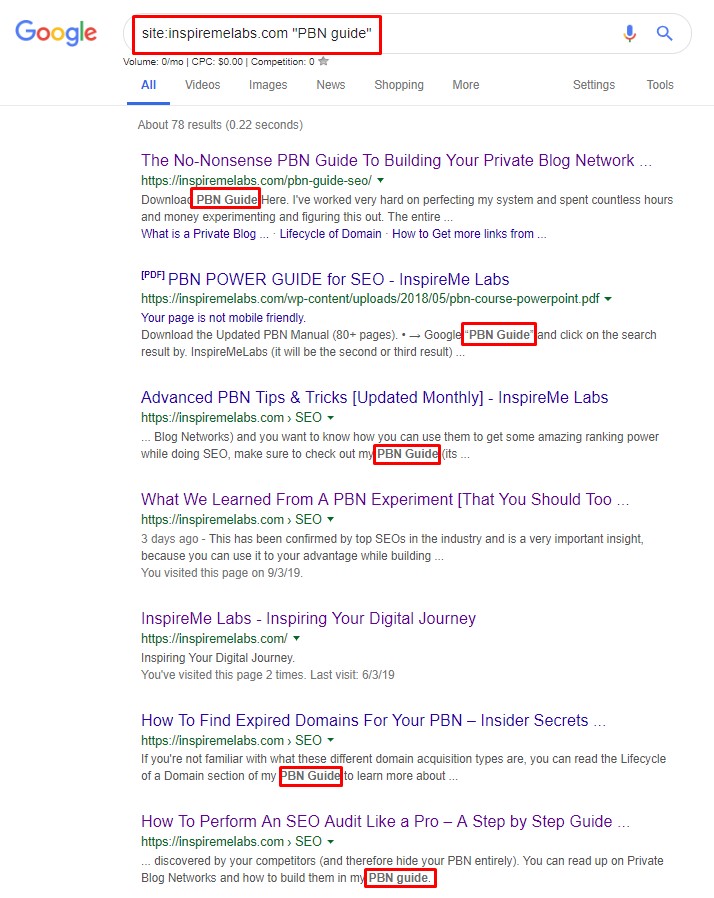The width and height of the screenshot is (714, 898).
Task: Open 'Lifecycle of Domain' sitelink
Action: click(x=330, y=234)
